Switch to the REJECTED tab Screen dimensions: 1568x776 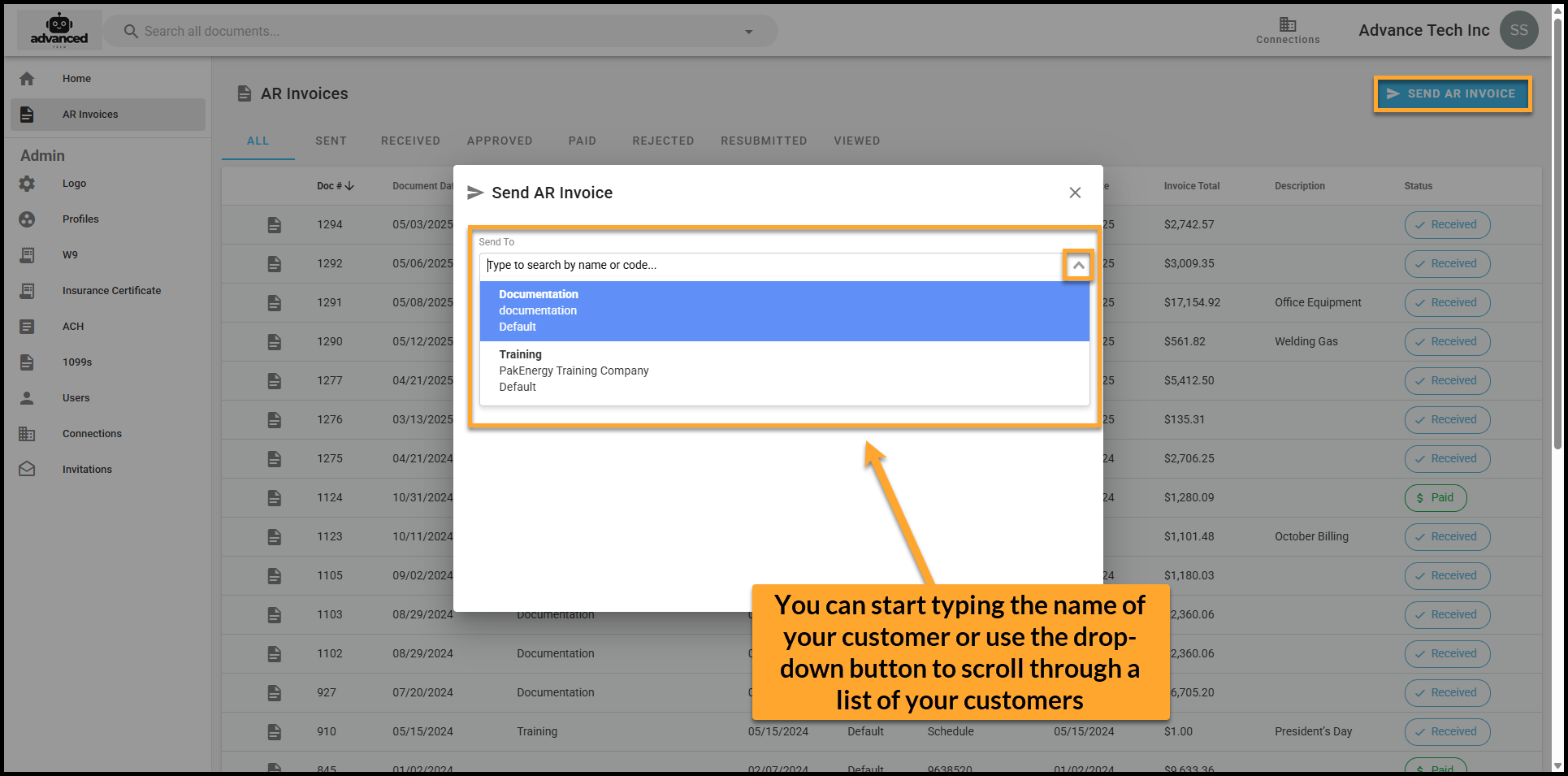click(663, 141)
